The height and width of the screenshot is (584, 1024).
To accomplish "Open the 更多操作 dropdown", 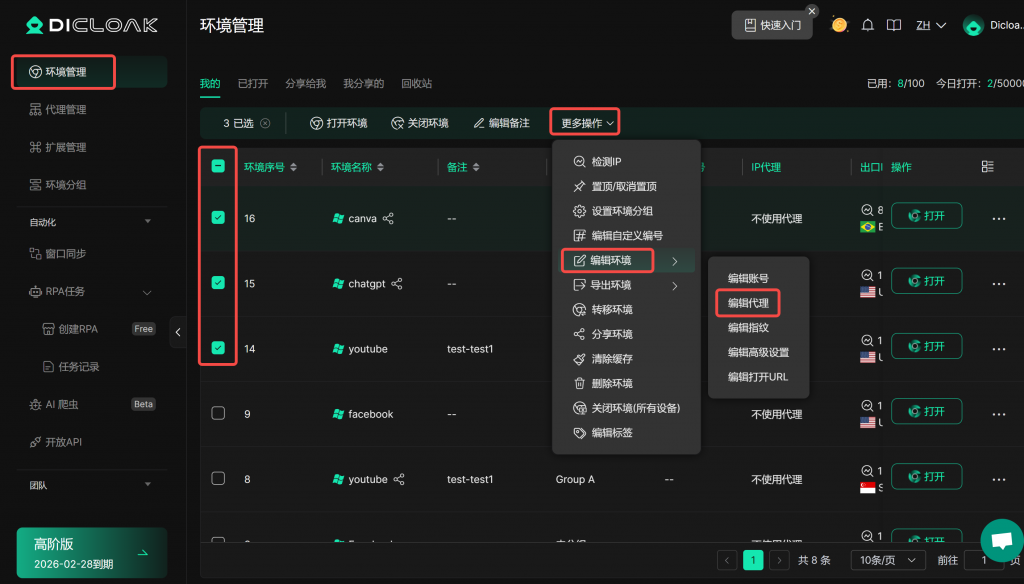I will pos(586,123).
